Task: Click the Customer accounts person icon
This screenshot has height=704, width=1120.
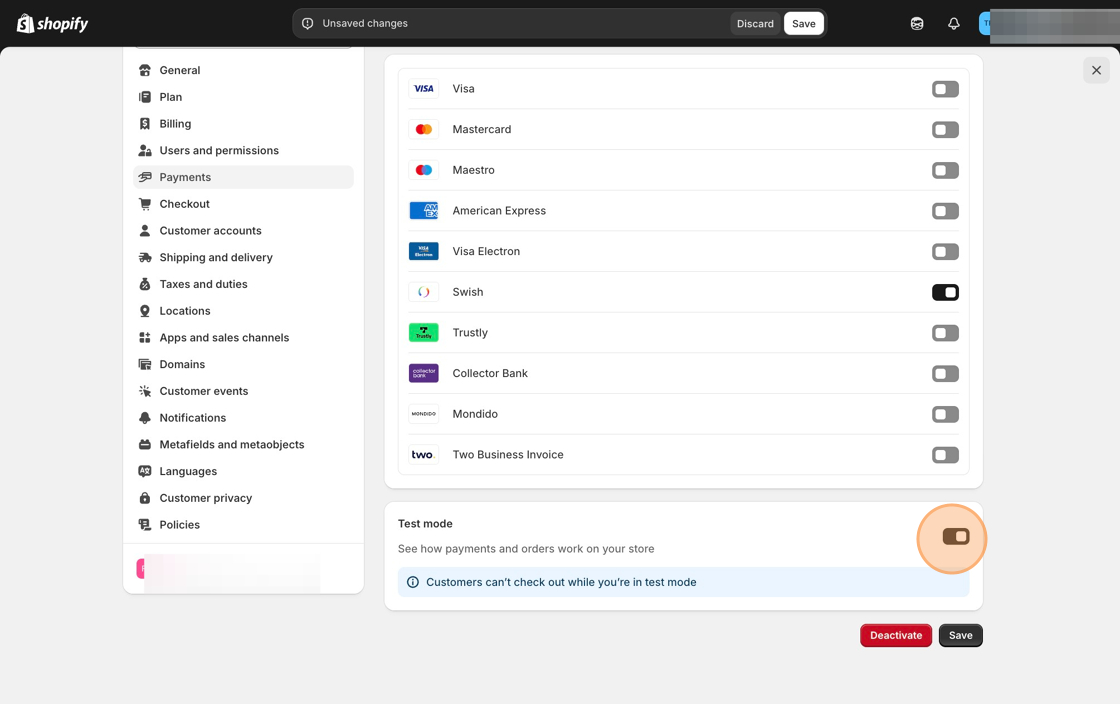Action: pyautogui.click(x=145, y=231)
